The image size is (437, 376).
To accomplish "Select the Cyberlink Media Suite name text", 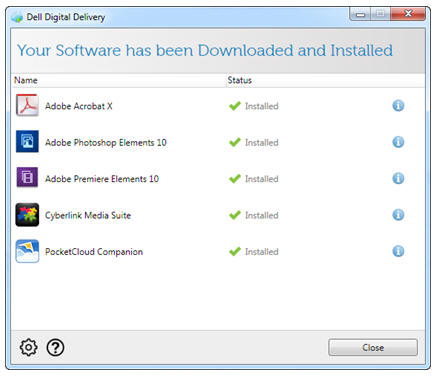I will (88, 215).
